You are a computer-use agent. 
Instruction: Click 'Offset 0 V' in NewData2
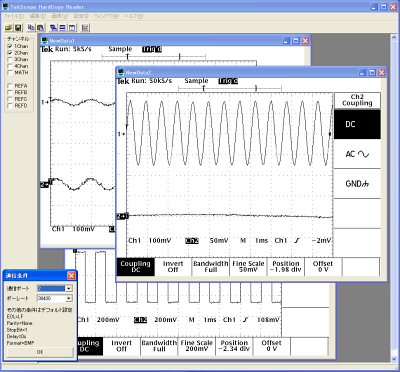coord(323,267)
